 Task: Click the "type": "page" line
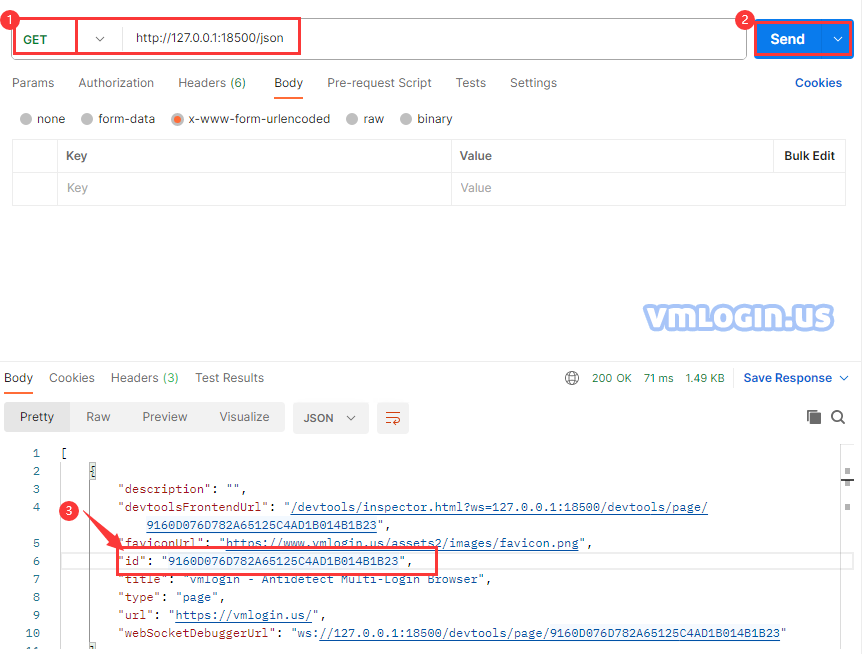pos(171,597)
